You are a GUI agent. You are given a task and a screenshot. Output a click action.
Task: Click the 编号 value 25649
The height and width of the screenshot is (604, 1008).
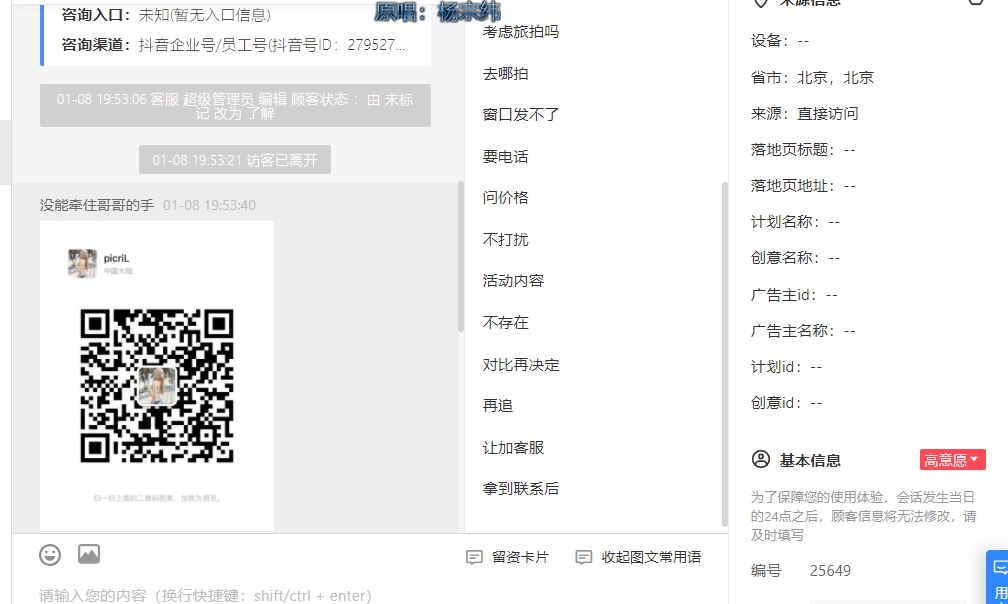point(830,571)
